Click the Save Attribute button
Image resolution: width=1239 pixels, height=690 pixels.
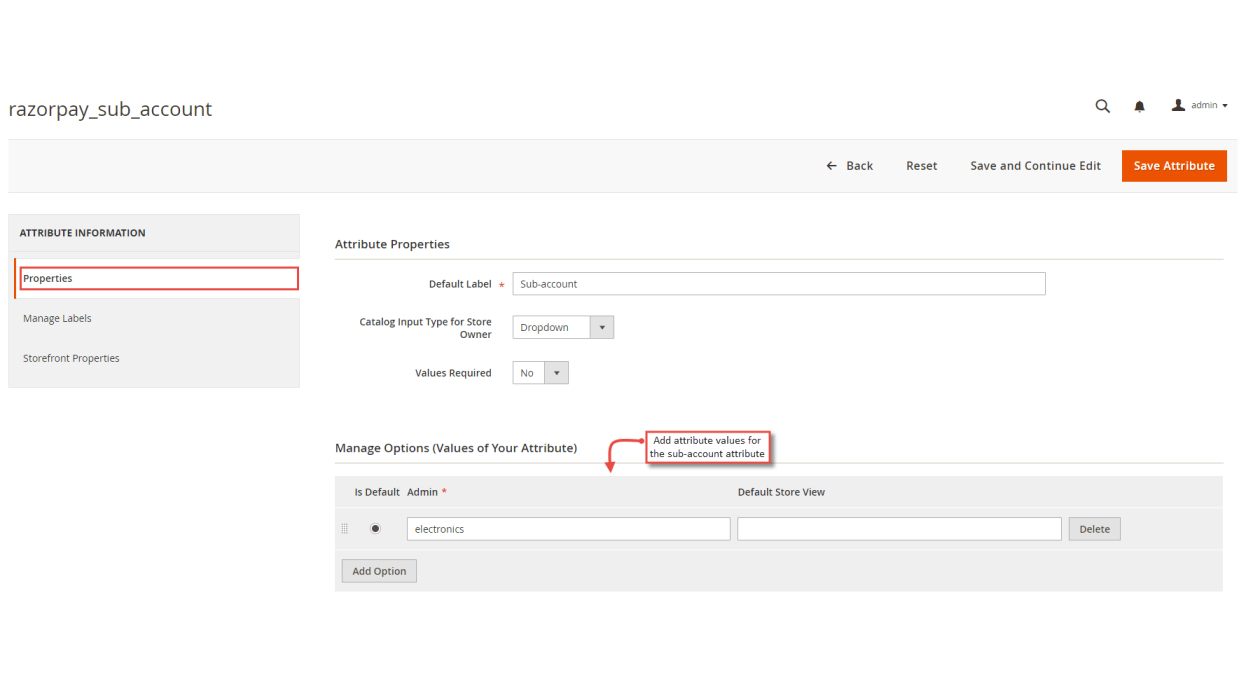click(1174, 166)
